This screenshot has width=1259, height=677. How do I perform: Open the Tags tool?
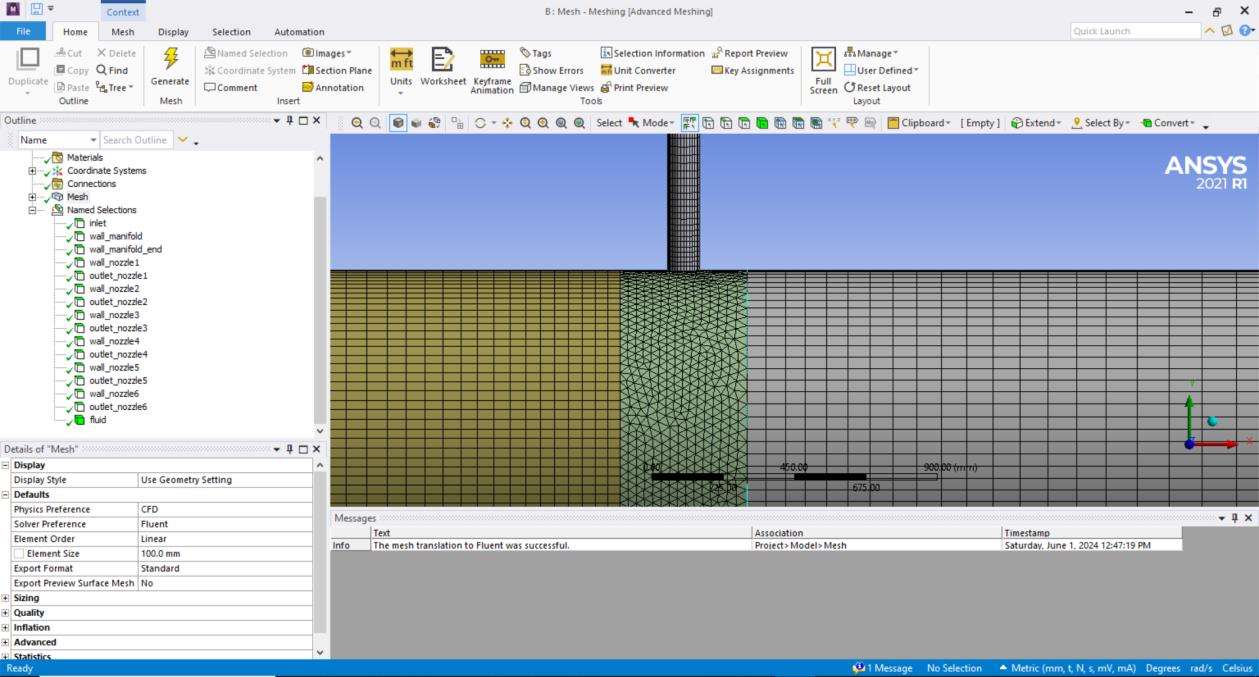[x=535, y=53]
